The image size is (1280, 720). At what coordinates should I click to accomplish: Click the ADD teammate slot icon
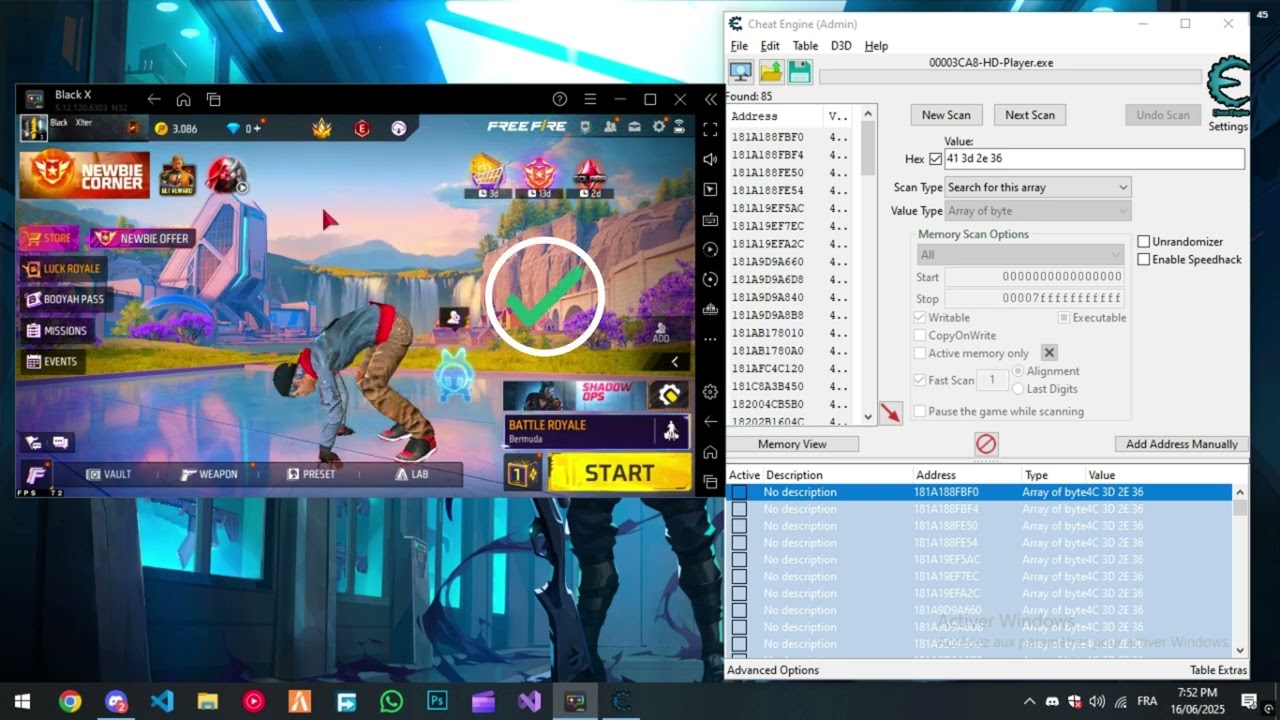click(x=661, y=331)
